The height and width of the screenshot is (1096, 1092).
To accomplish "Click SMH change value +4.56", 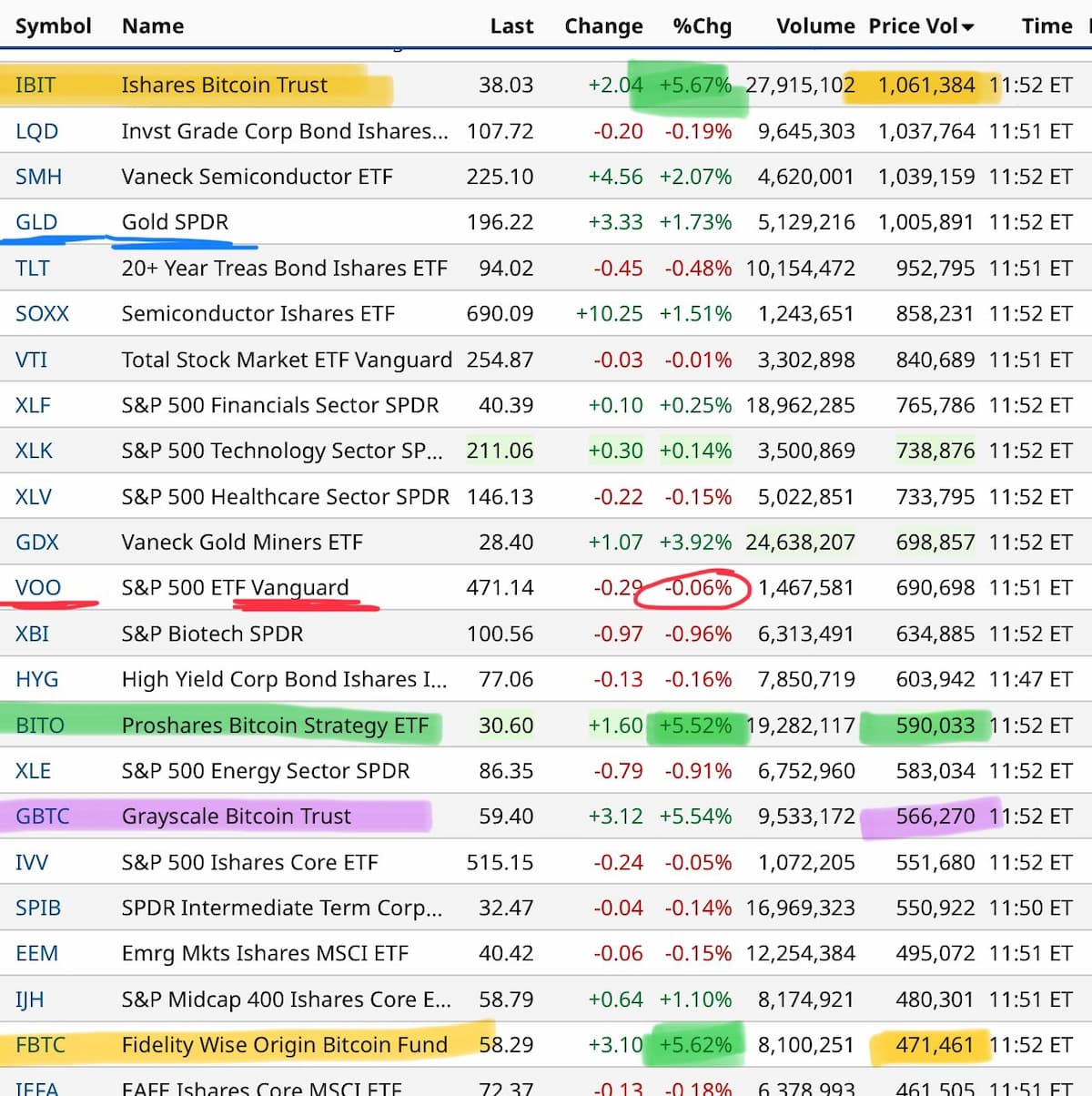I will click(x=615, y=177).
